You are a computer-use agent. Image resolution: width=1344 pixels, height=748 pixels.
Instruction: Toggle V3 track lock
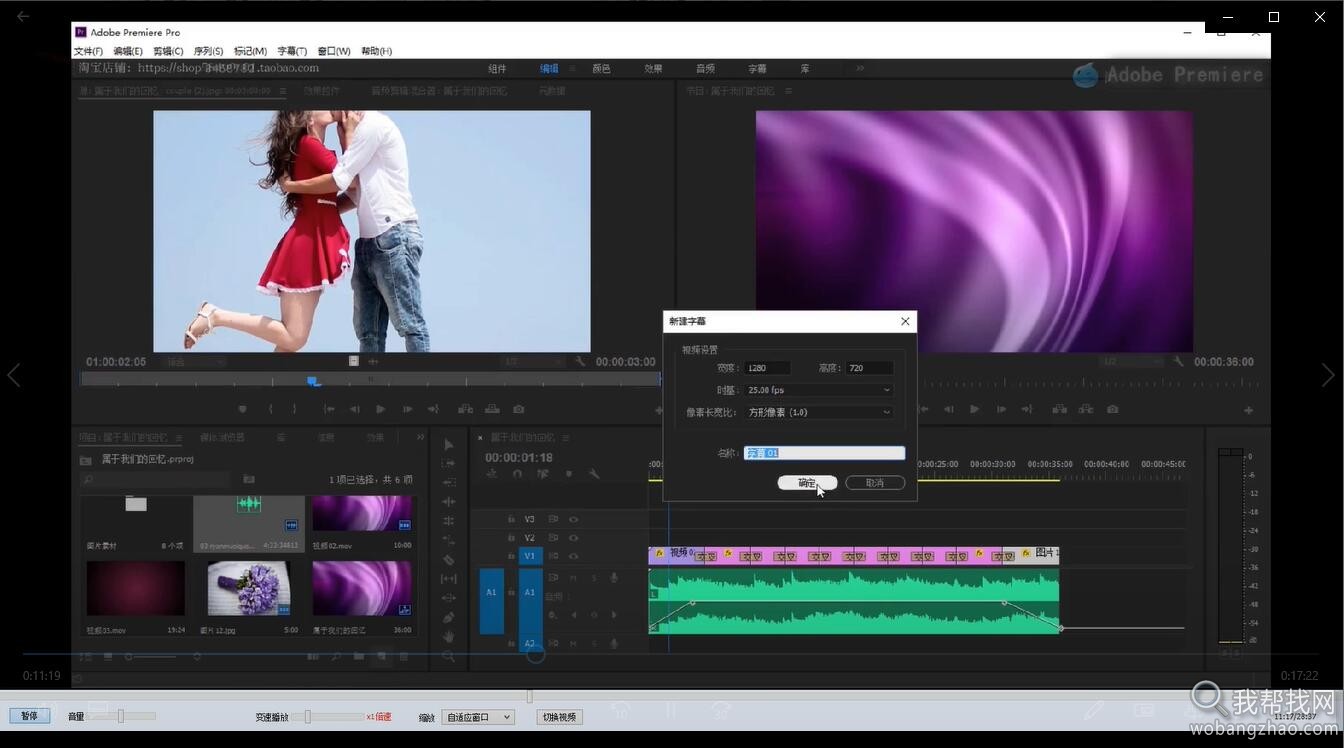pyautogui.click(x=511, y=519)
